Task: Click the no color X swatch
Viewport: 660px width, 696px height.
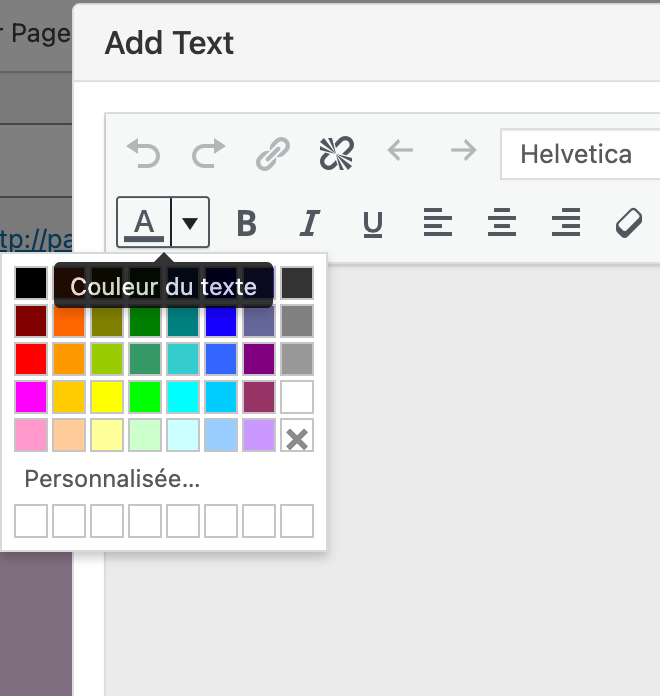Action: [x=297, y=435]
